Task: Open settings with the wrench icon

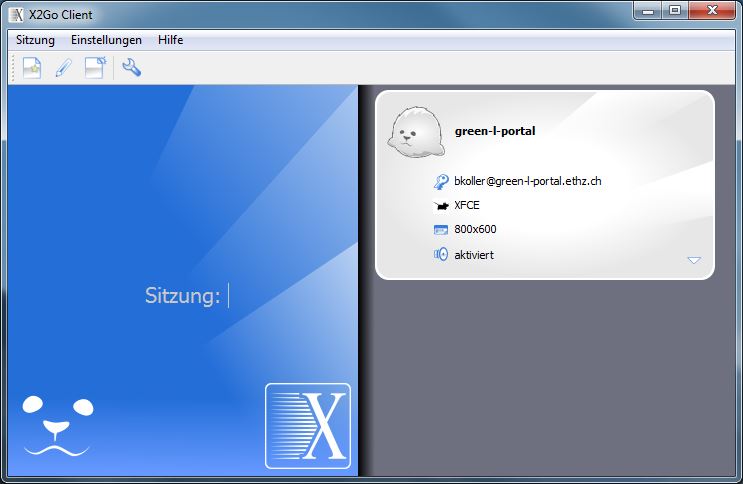Action: [x=132, y=67]
